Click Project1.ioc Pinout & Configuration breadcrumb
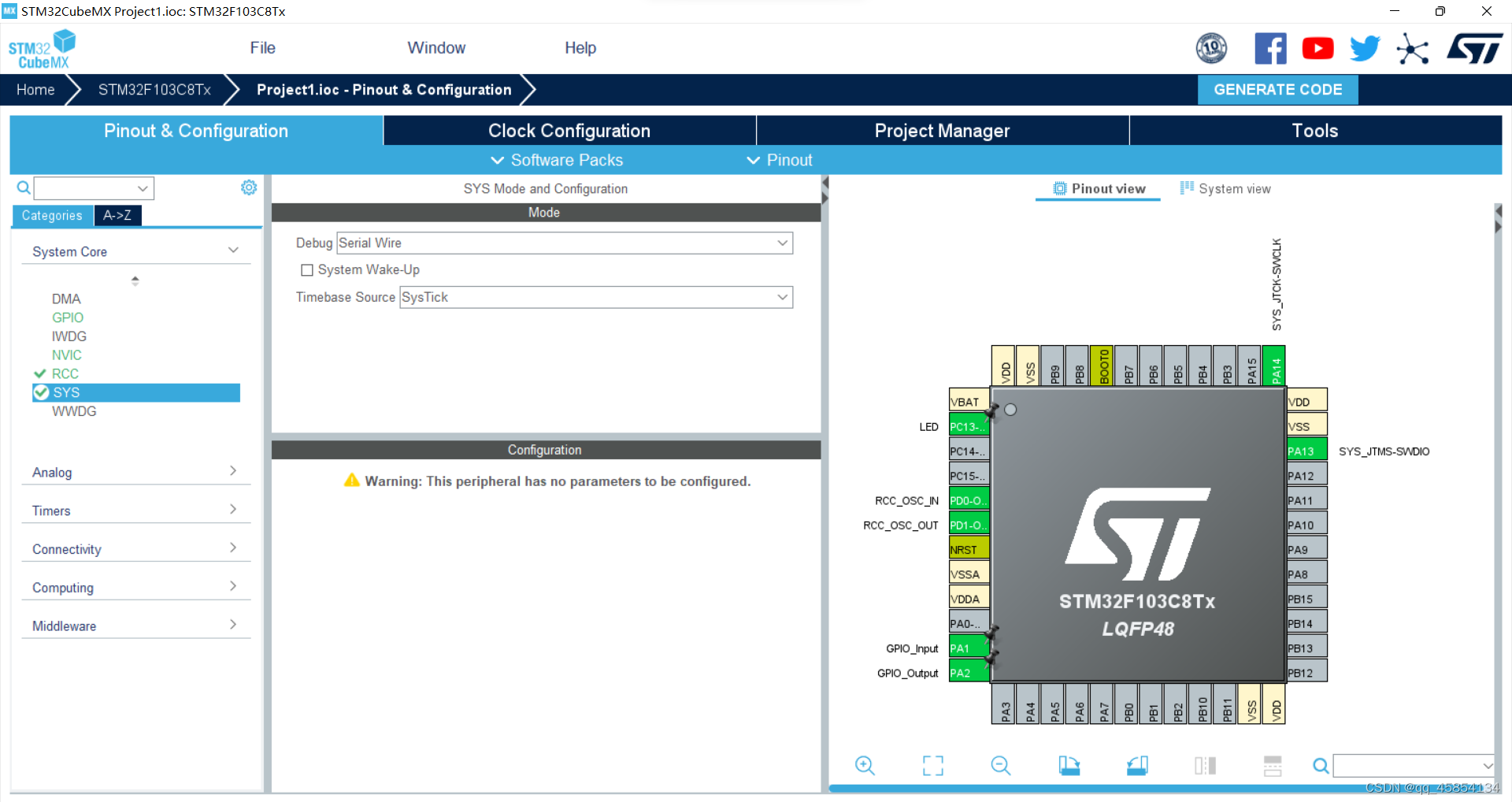 tap(384, 90)
